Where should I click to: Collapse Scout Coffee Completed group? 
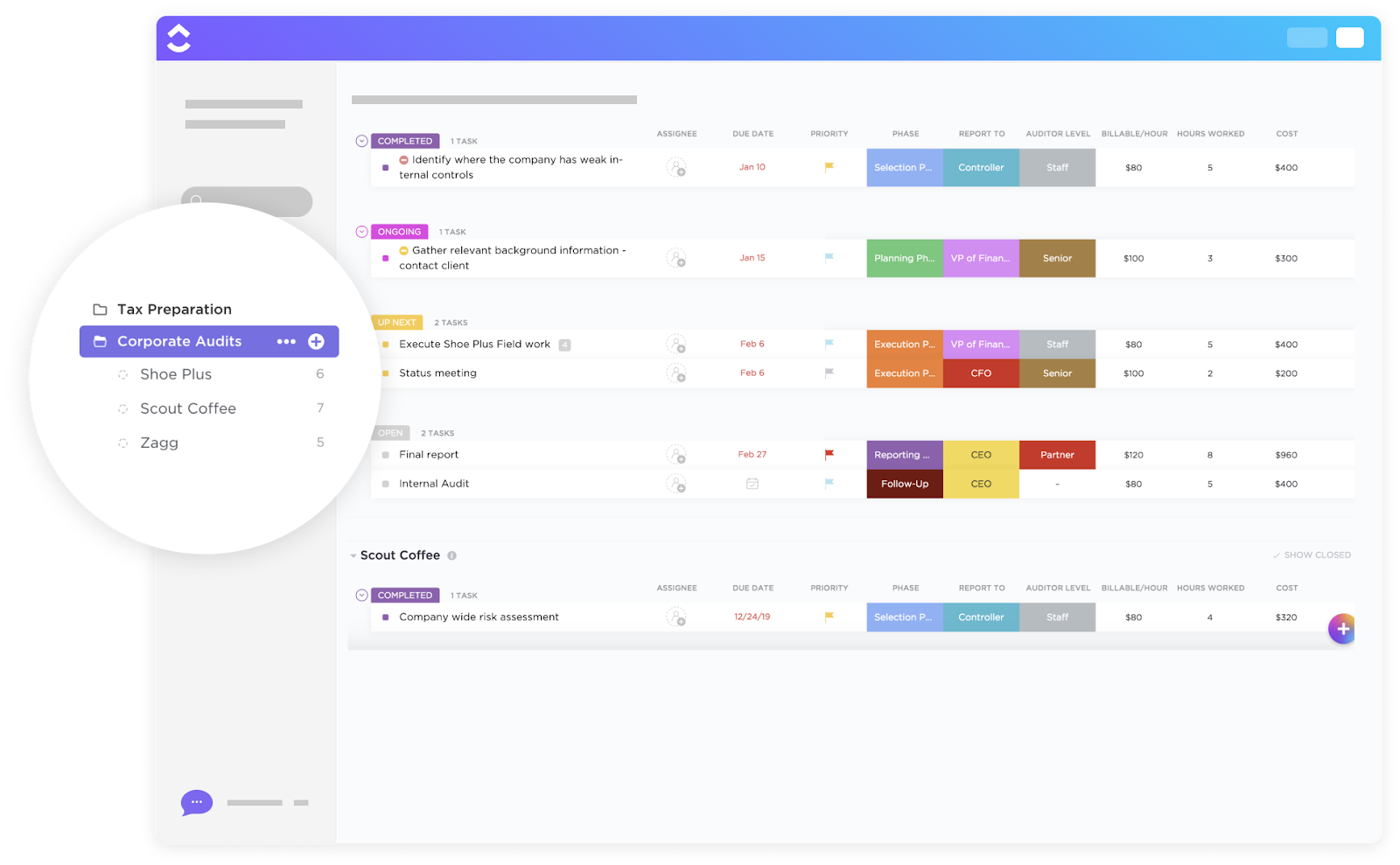pyautogui.click(x=361, y=596)
